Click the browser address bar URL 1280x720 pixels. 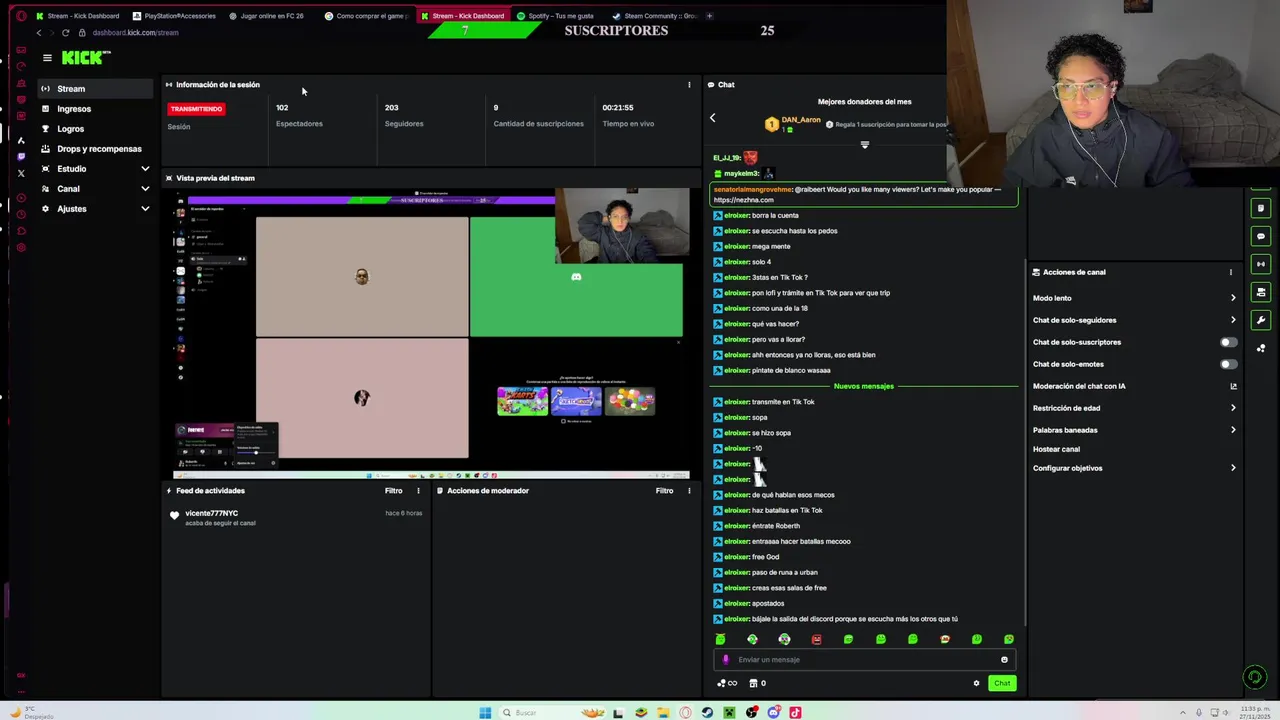click(135, 33)
